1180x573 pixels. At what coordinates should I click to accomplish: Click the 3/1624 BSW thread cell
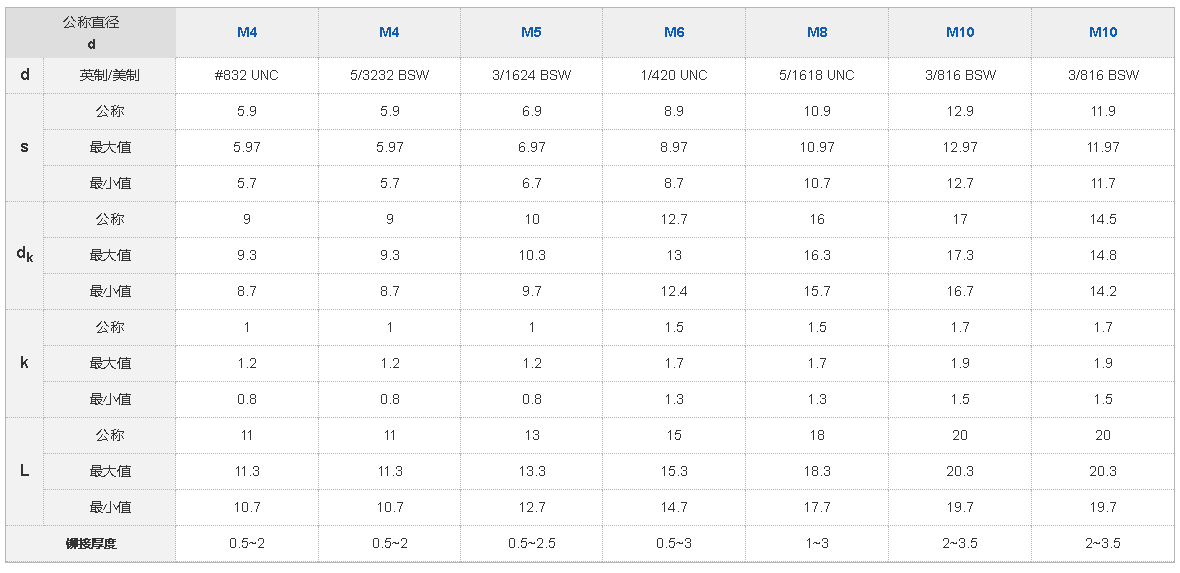531,75
